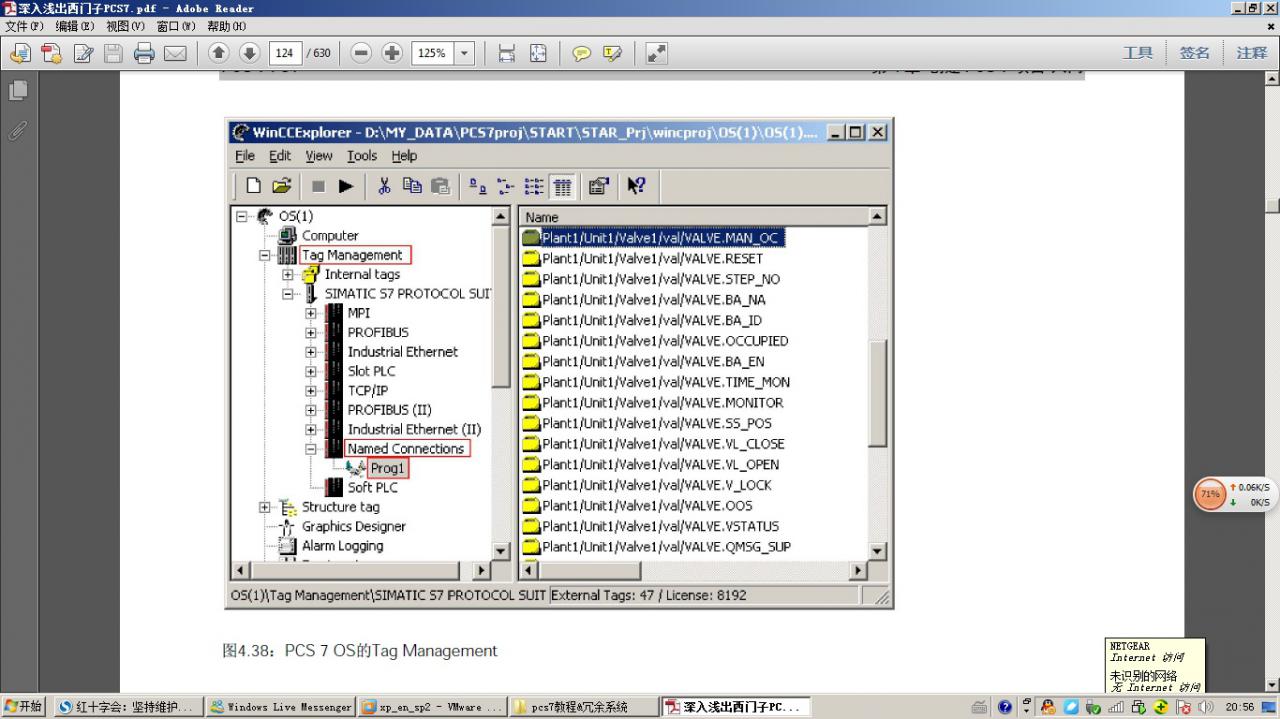Click the fit one full page icon

[538, 53]
